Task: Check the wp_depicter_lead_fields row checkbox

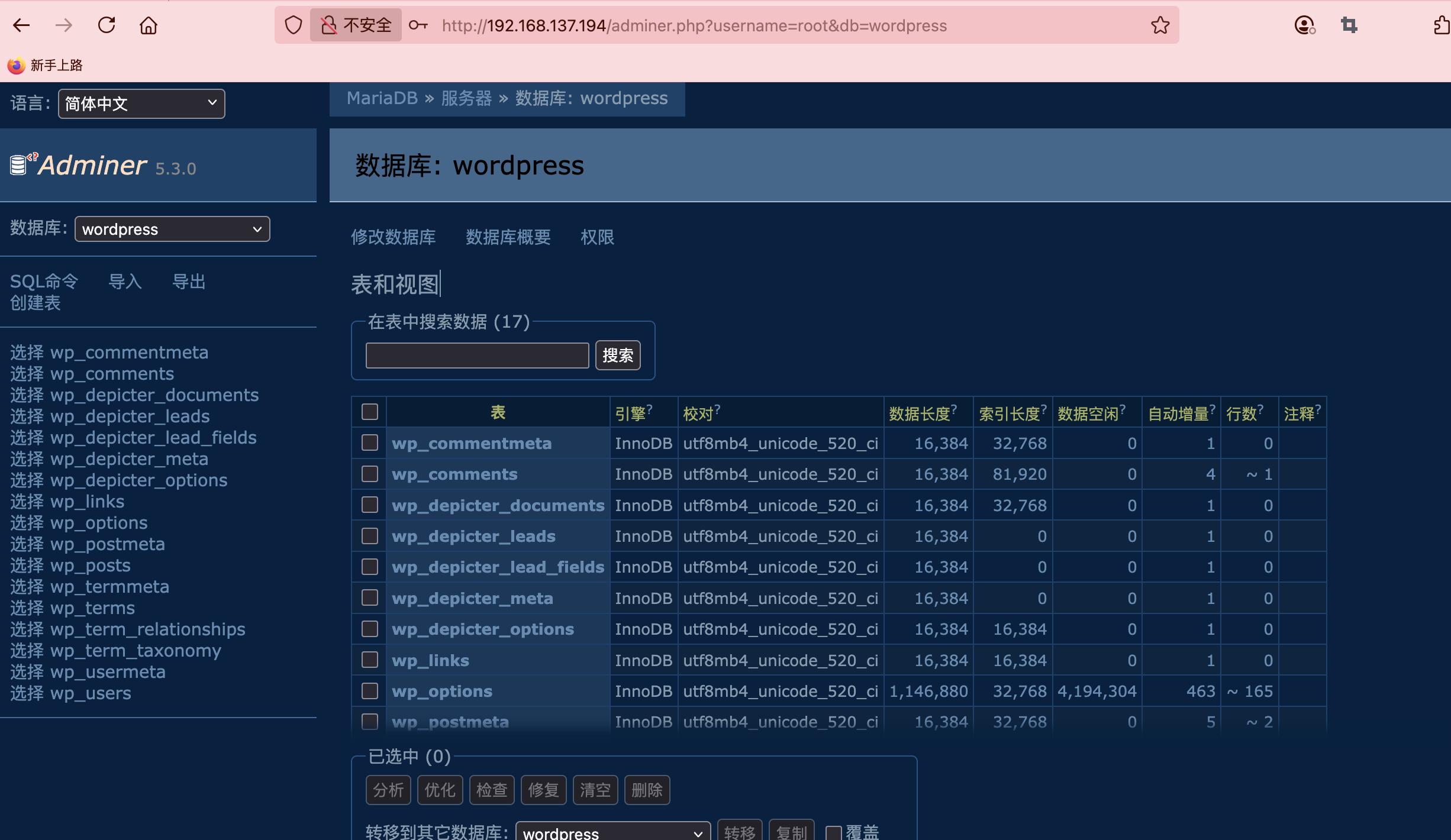Action: [x=370, y=567]
